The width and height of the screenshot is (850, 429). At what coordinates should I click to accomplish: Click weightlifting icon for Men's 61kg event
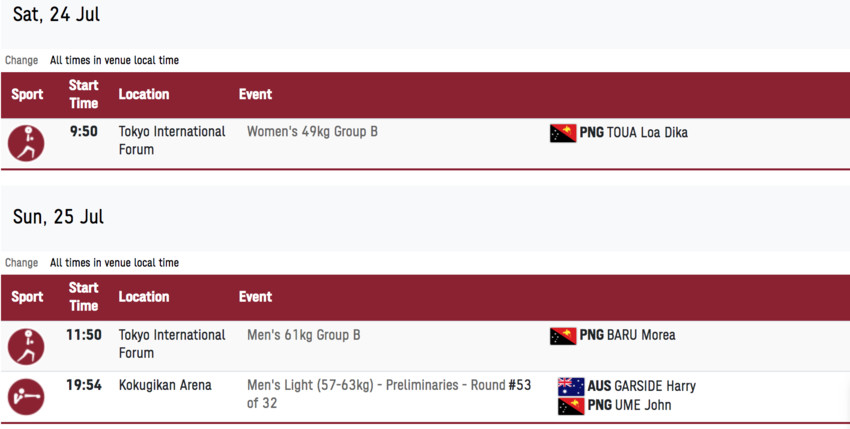26,347
